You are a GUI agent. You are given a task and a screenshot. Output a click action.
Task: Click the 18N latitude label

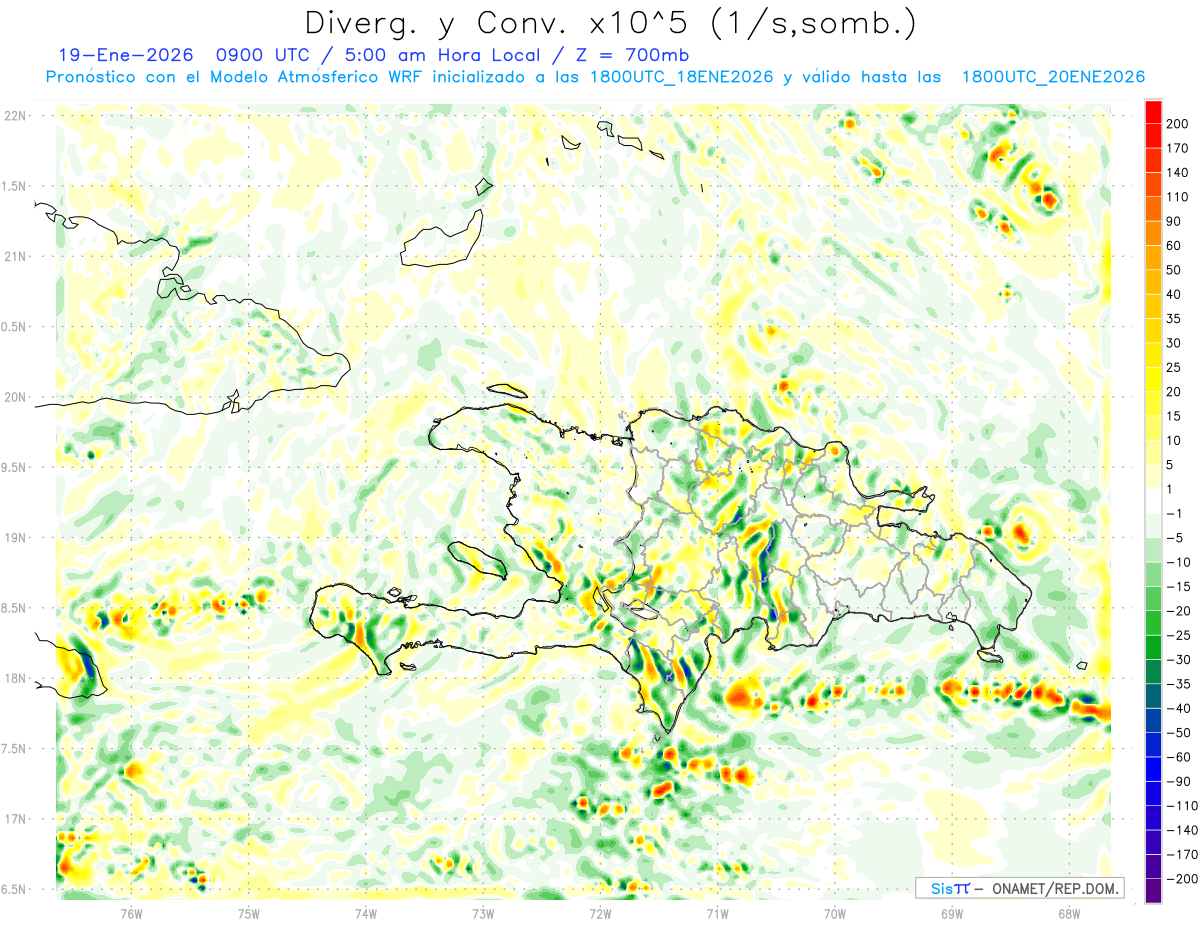point(13,678)
